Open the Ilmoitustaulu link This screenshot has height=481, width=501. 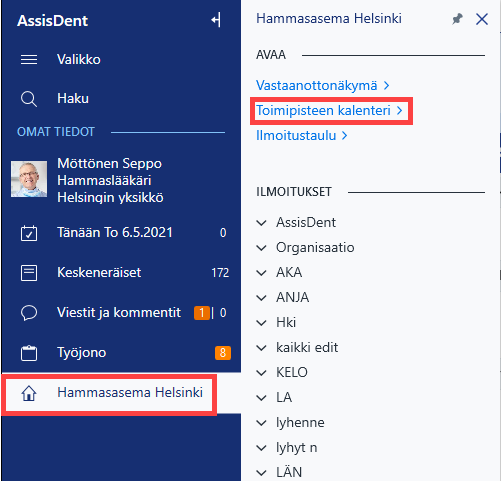[x=302, y=135]
